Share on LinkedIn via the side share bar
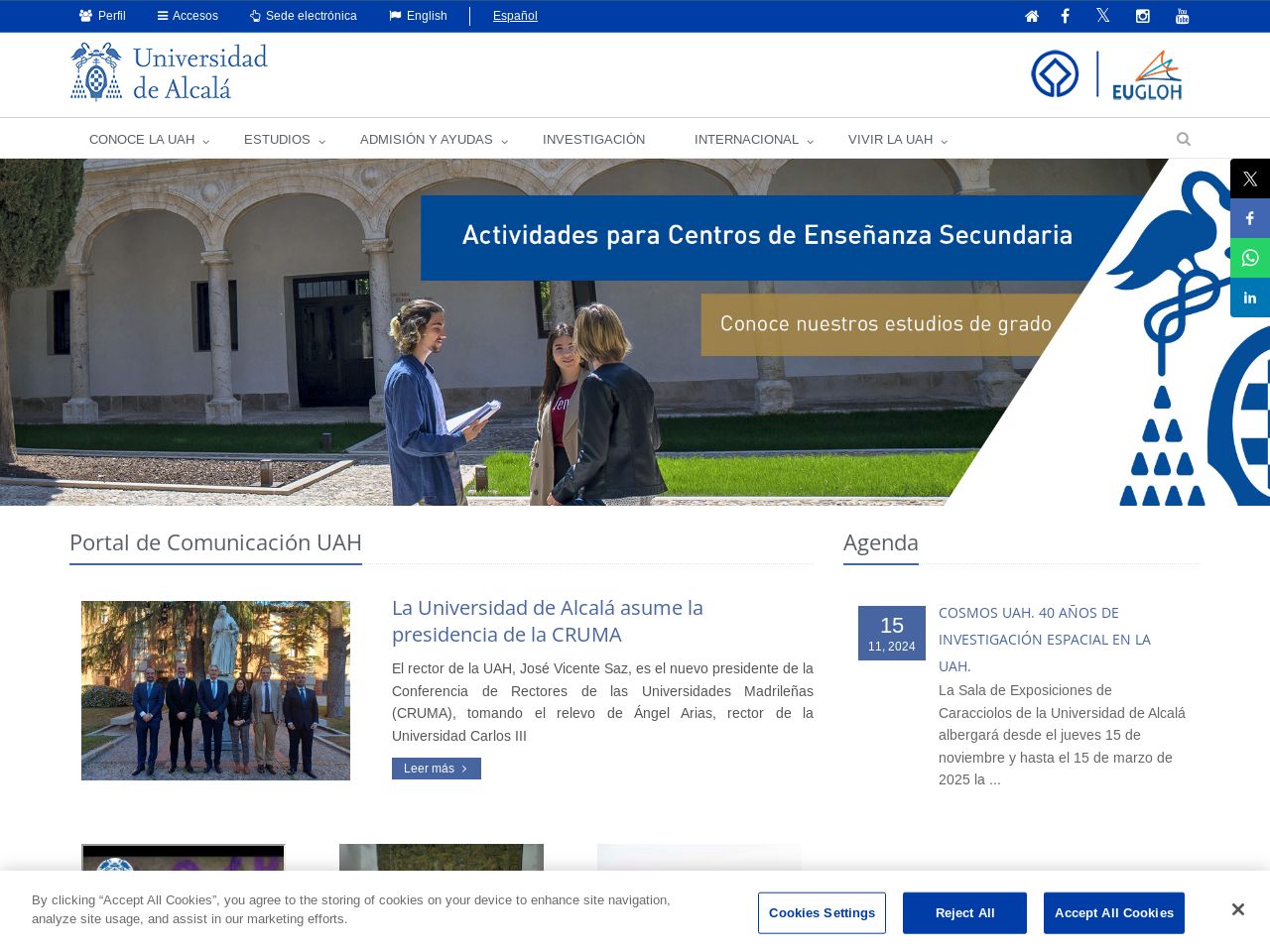This screenshot has height=952, width=1270. pyautogui.click(x=1250, y=297)
